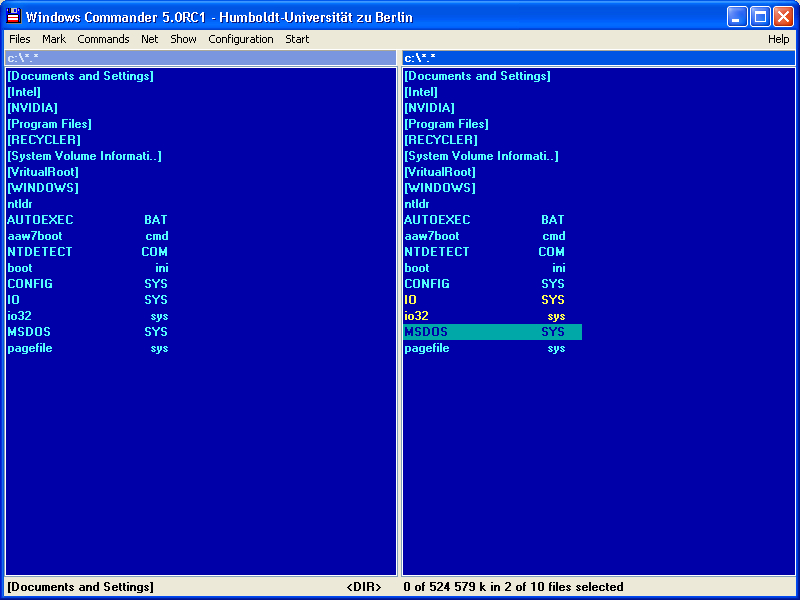The height and width of the screenshot is (600, 800).
Task: Click left status '[Documents and Settings]'
Action: (x=80, y=587)
